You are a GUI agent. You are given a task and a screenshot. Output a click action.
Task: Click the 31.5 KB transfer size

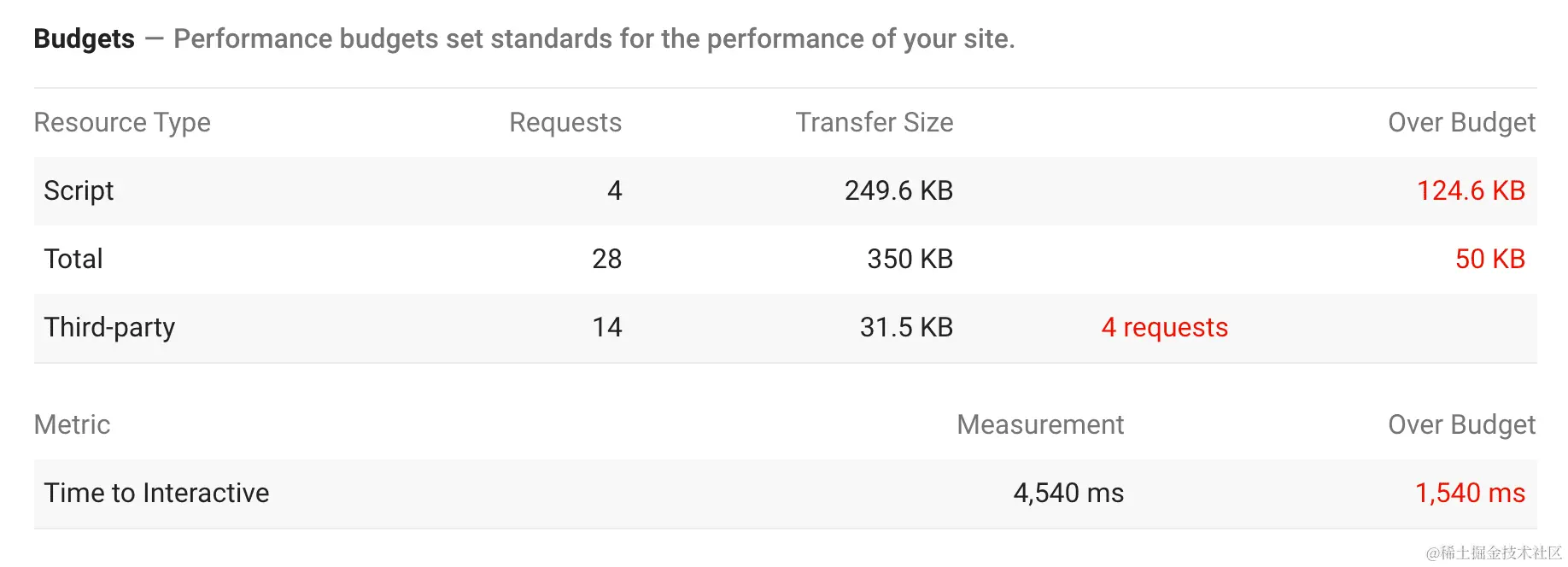905,328
